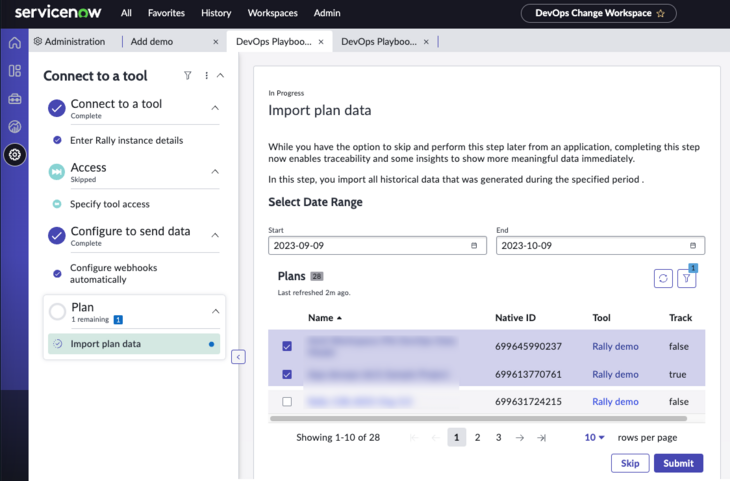
Task: Open Rally demo link for plan 699631724215
Action: (x=615, y=402)
